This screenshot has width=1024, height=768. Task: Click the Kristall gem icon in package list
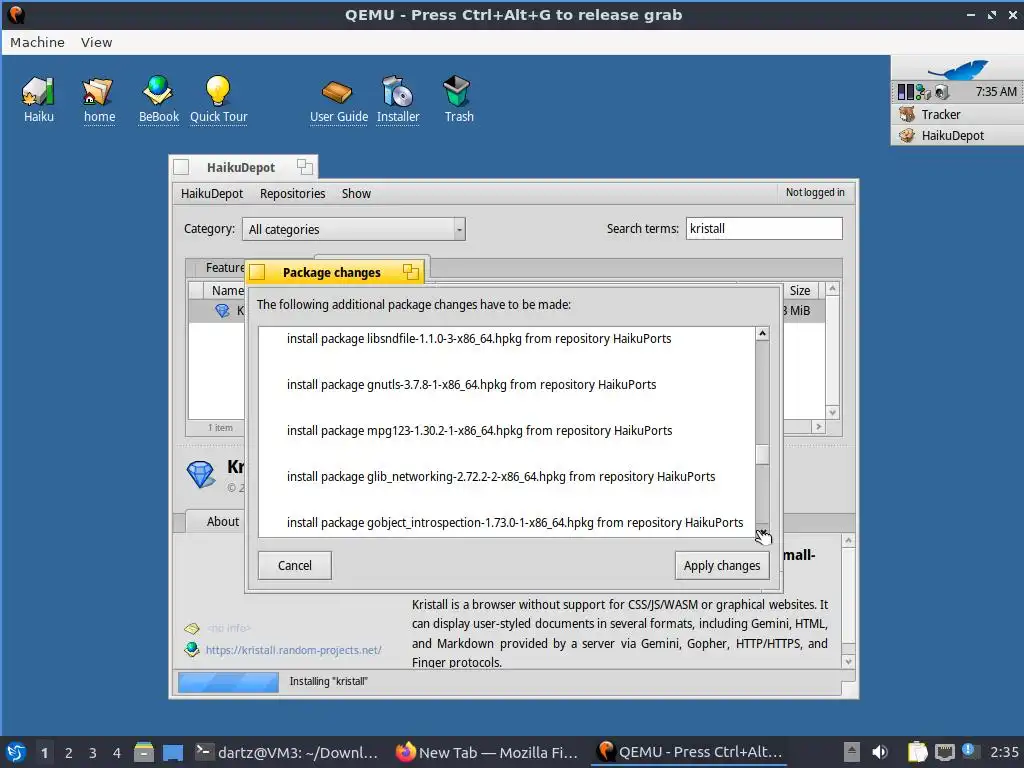pyautogui.click(x=222, y=311)
